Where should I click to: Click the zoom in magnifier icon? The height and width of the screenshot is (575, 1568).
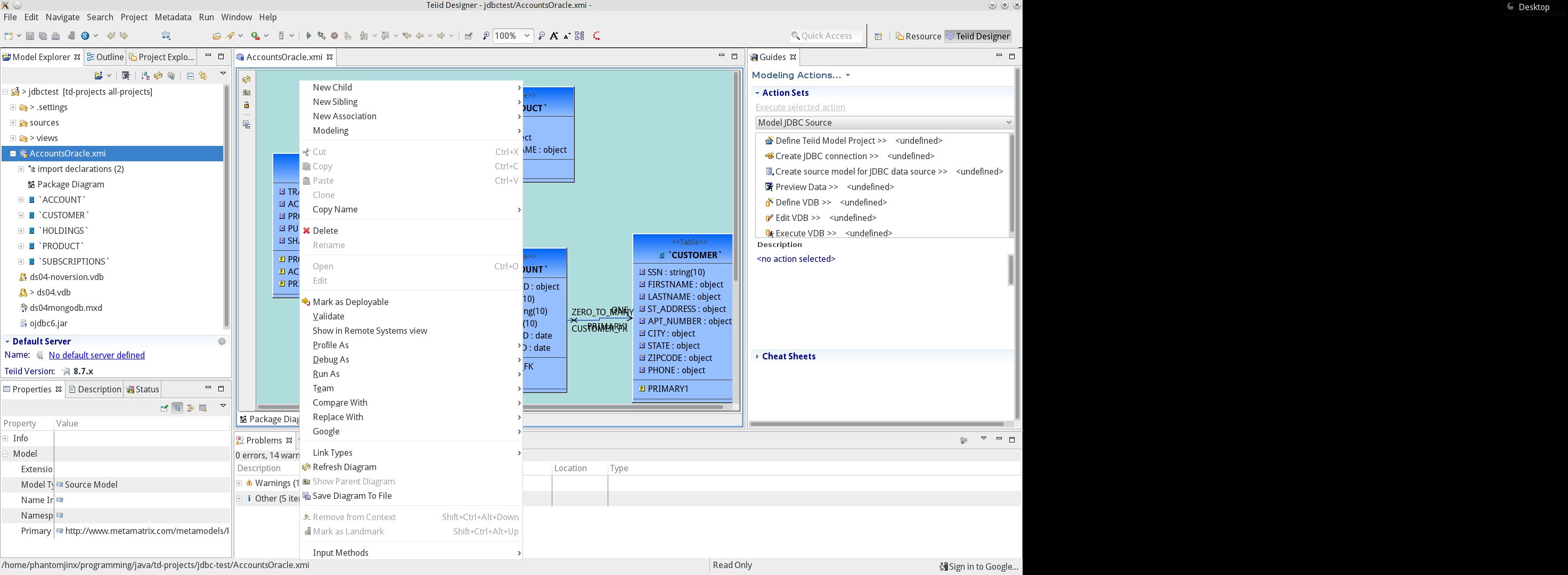click(486, 36)
